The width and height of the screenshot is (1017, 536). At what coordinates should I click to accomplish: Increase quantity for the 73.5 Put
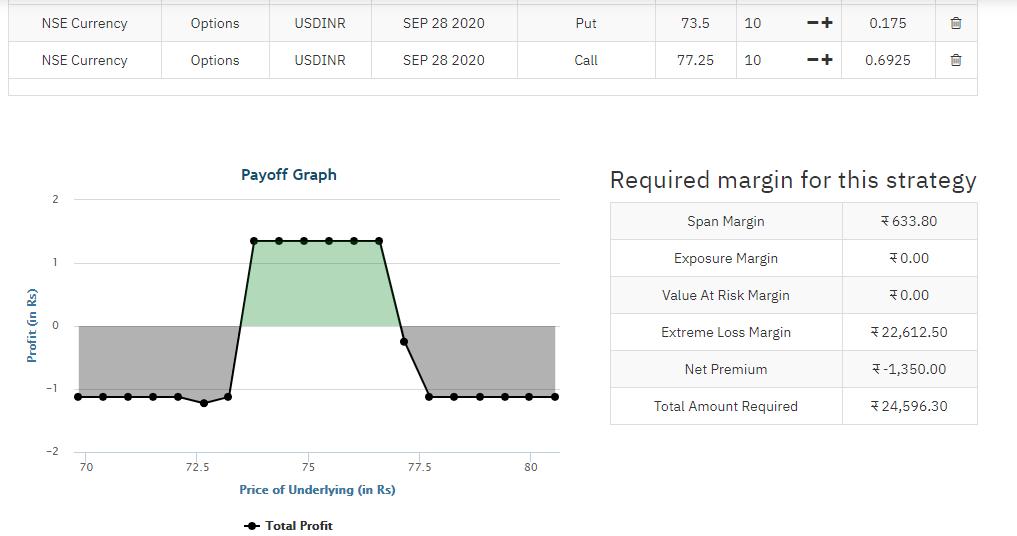point(827,23)
